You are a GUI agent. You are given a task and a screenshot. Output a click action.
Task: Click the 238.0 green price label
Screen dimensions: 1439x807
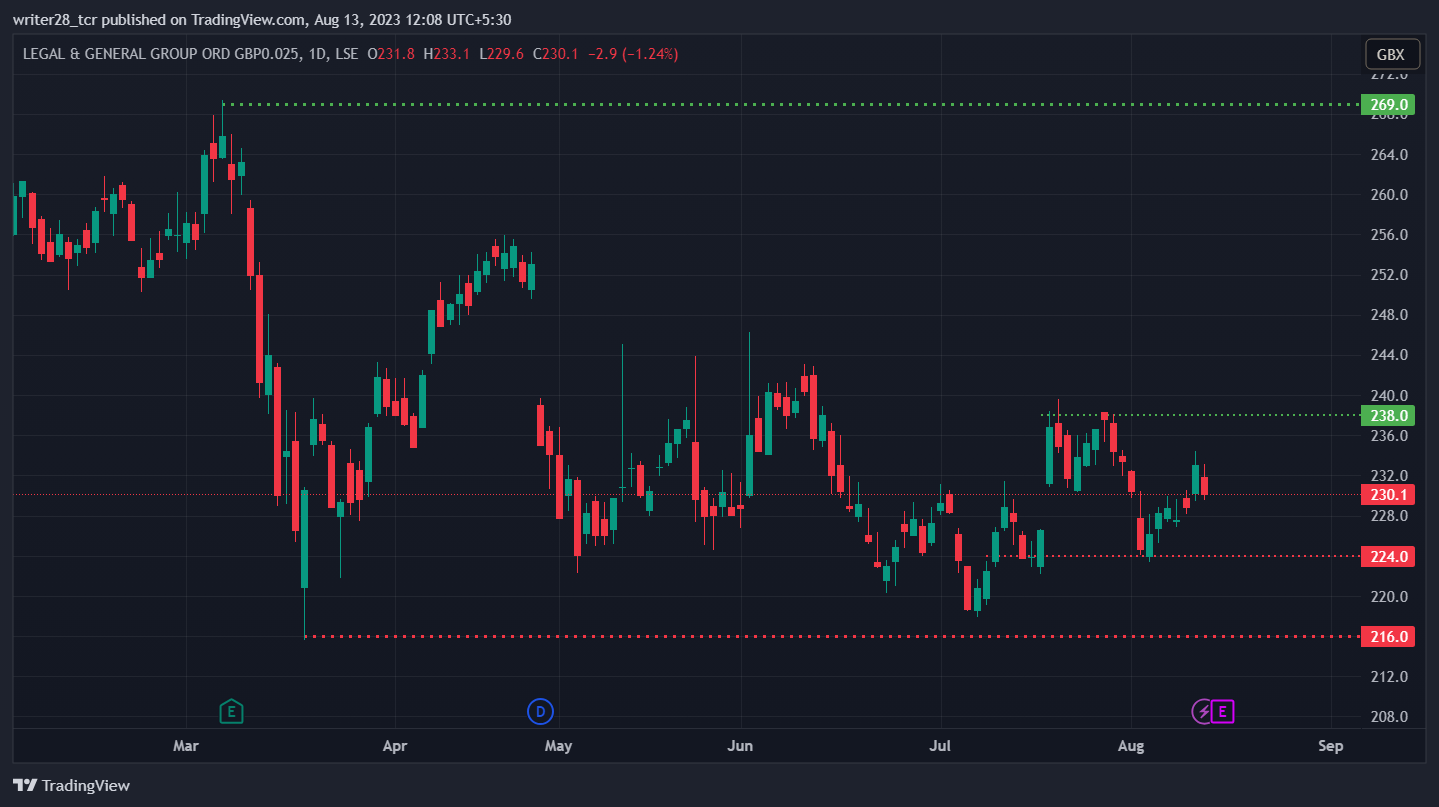click(1389, 415)
